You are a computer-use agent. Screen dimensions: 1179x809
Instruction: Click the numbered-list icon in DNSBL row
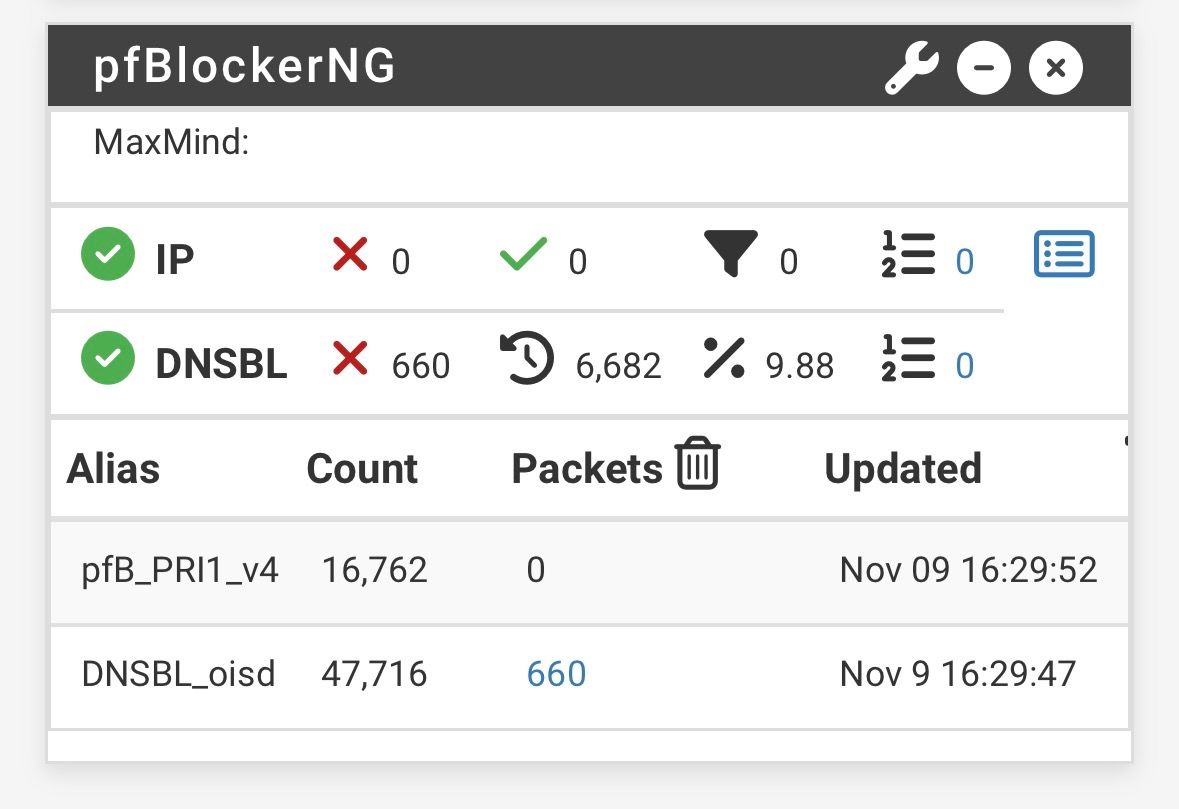pyautogui.click(x=908, y=360)
